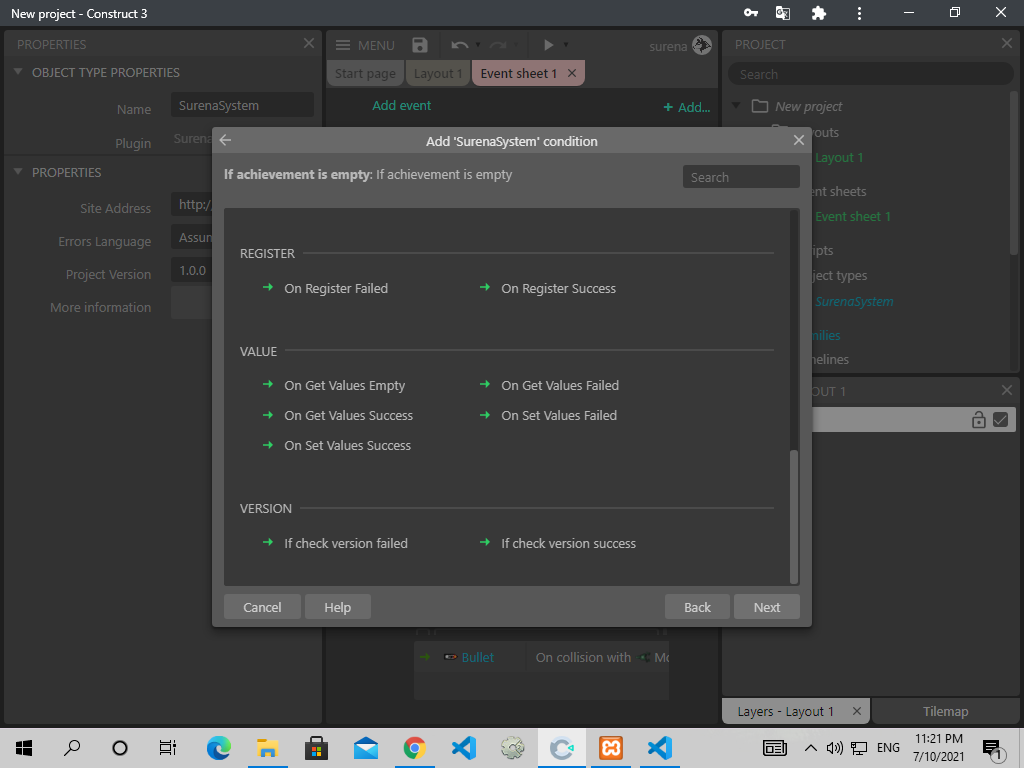The width and height of the screenshot is (1024, 768).
Task: Click the Redo arrow icon
Action: coord(498,45)
